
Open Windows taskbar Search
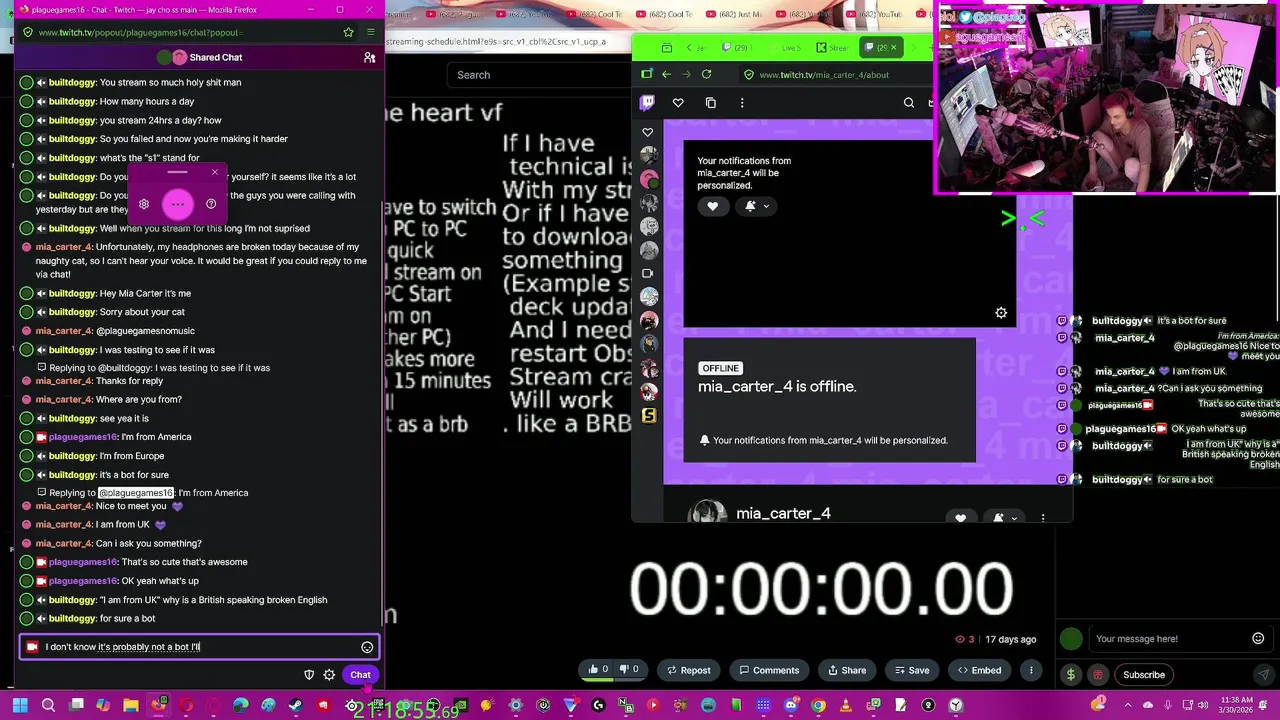point(48,706)
